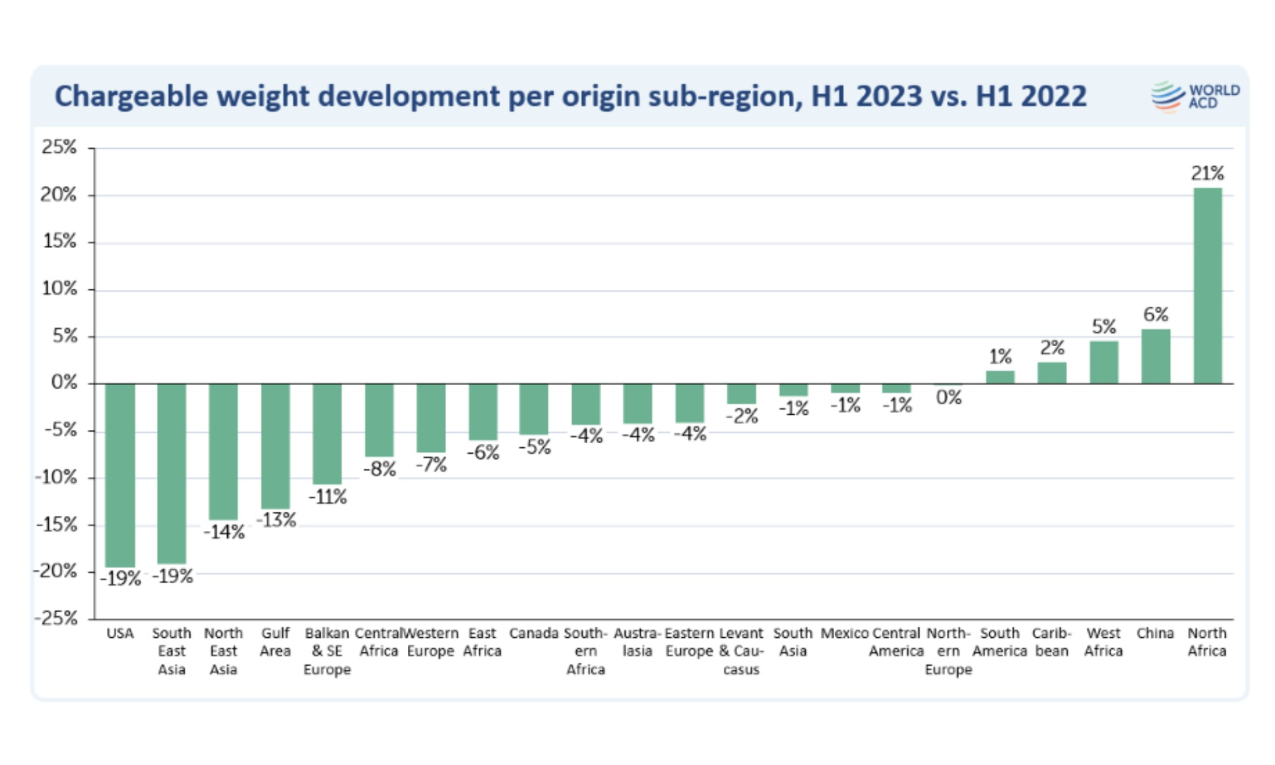Click the South America 1% bar
The height and width of the screenshot is (765, 1275).
coord(1000,377)
